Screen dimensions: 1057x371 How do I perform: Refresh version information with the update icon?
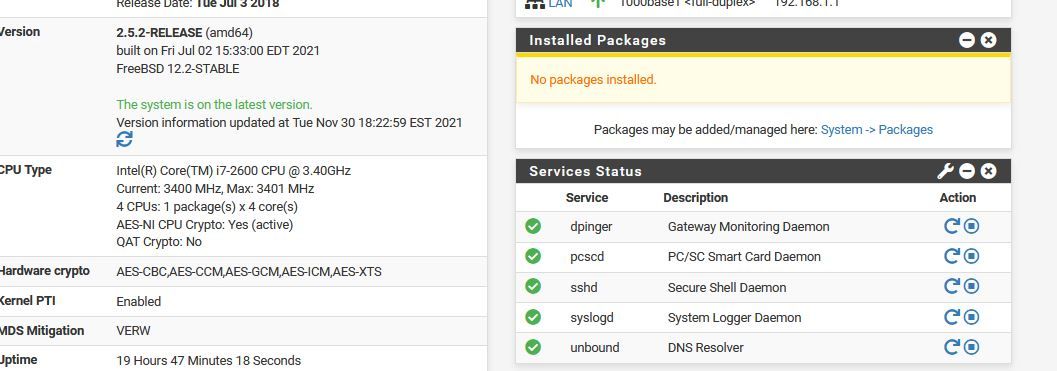125,139
